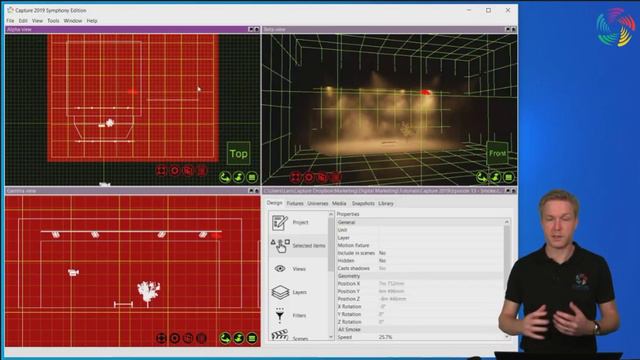Click the Properties list scroll-up arrow

pos(507,222)
